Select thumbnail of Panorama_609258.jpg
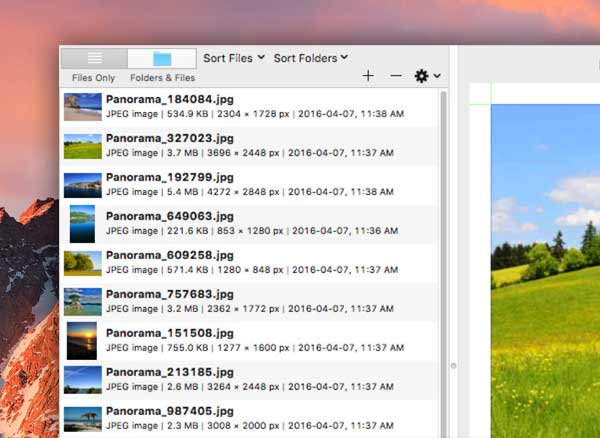The image size is (600, 438). coord(83,263)
